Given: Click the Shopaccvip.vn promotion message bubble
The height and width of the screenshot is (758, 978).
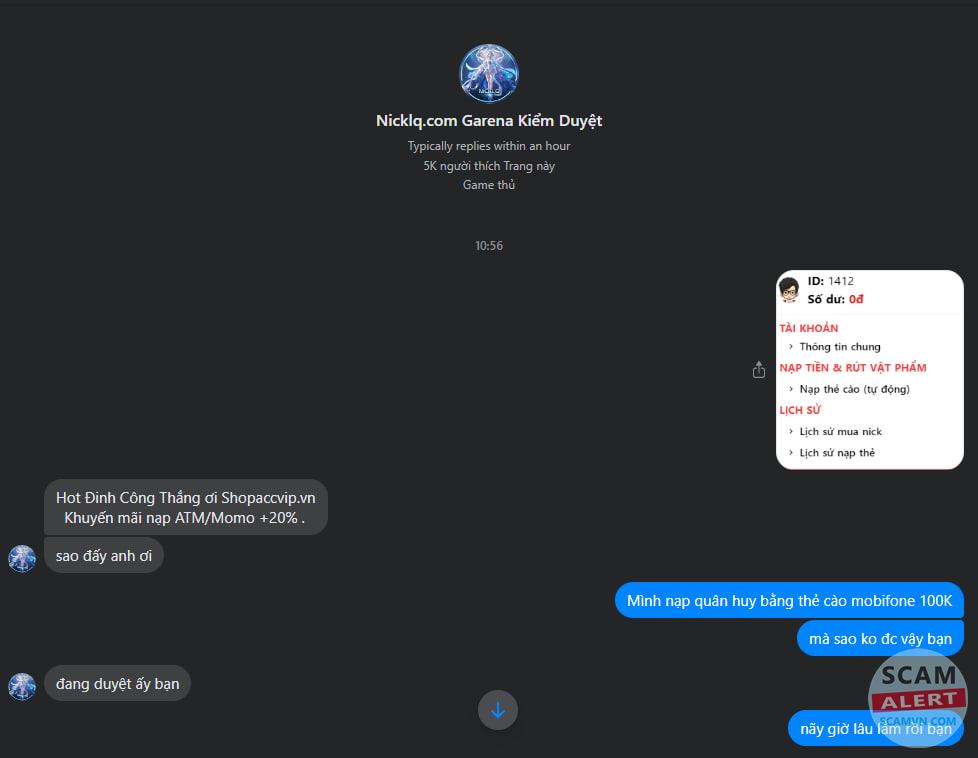Looking at the screenshot, I should (x=186, y=507).
